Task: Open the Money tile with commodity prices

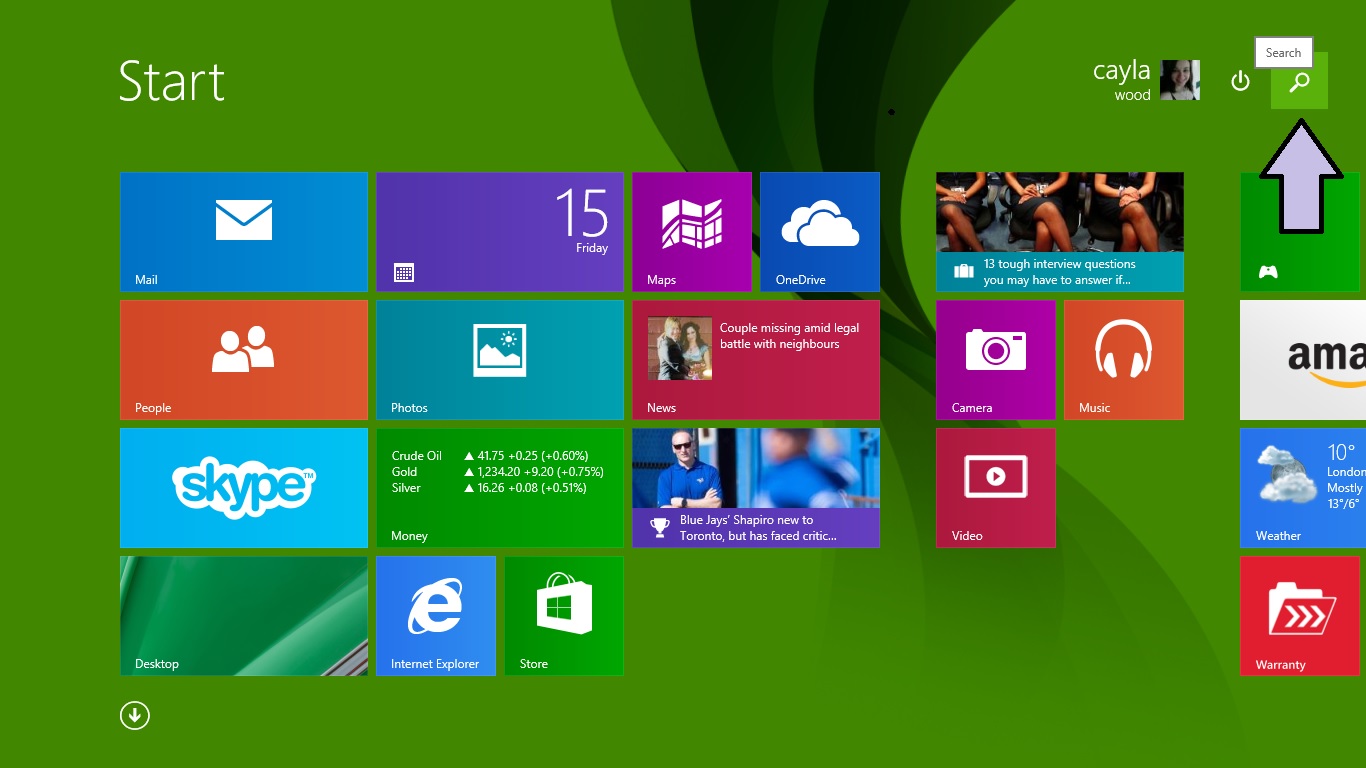Action: coord(500,488)
